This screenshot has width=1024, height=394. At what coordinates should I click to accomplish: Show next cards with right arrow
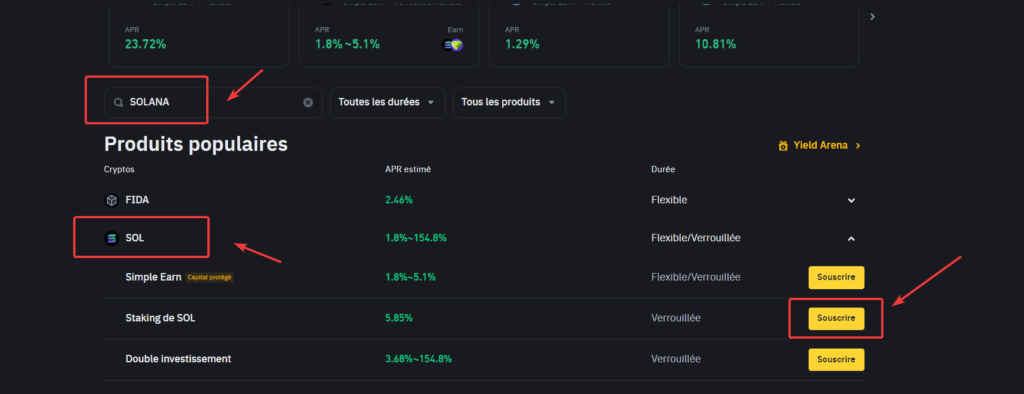[x=872, y=16]
